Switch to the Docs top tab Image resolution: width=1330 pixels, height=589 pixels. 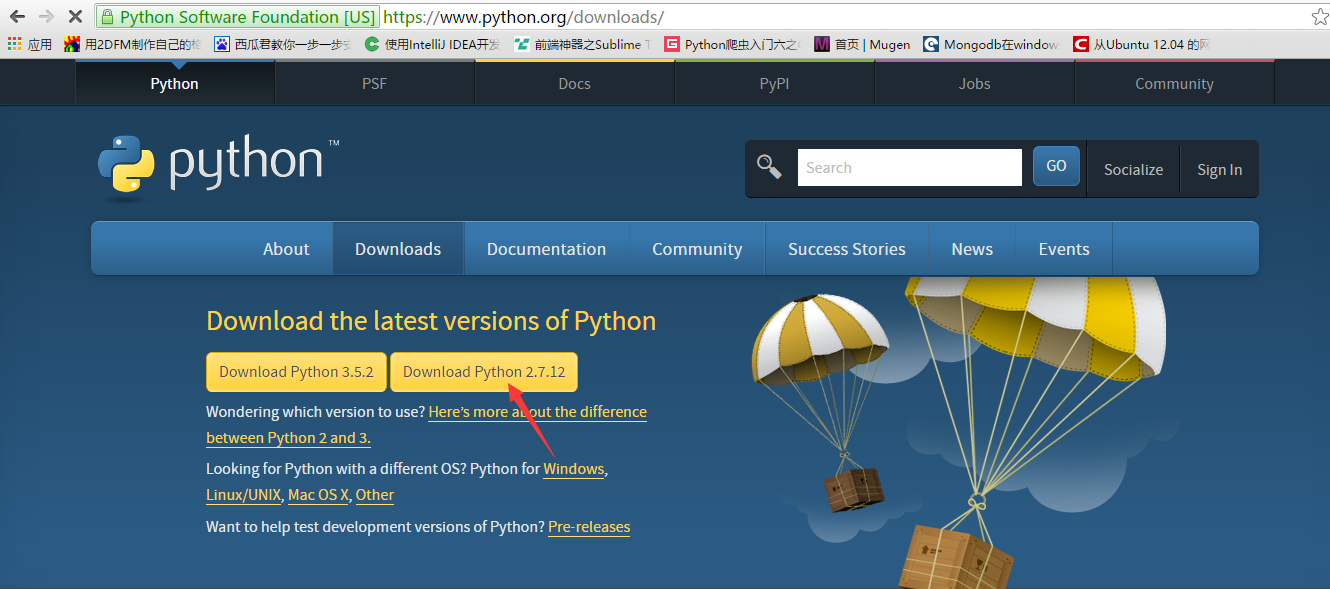(574, 83)
